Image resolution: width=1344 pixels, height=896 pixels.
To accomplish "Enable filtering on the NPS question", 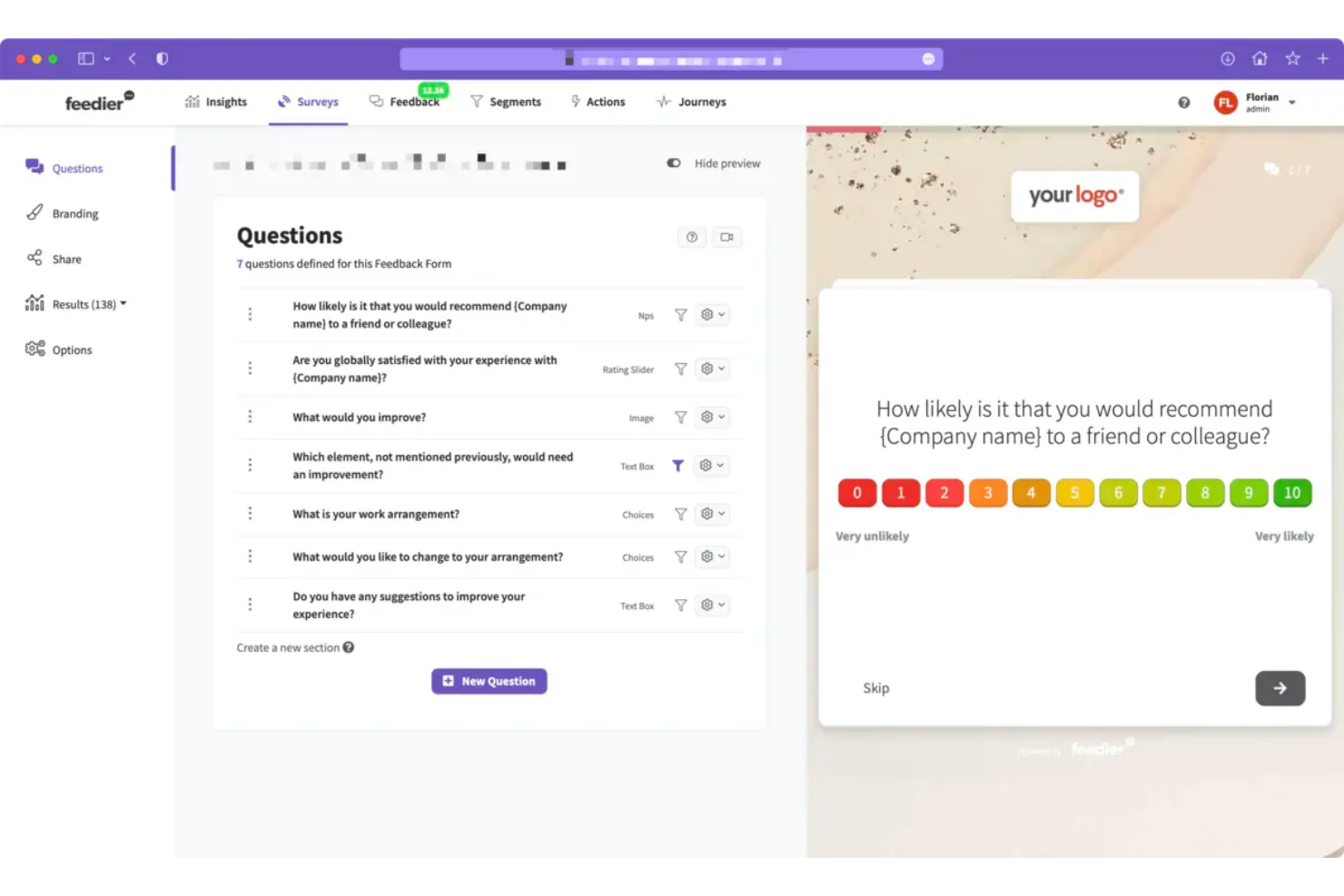I will tap(680, 315).
